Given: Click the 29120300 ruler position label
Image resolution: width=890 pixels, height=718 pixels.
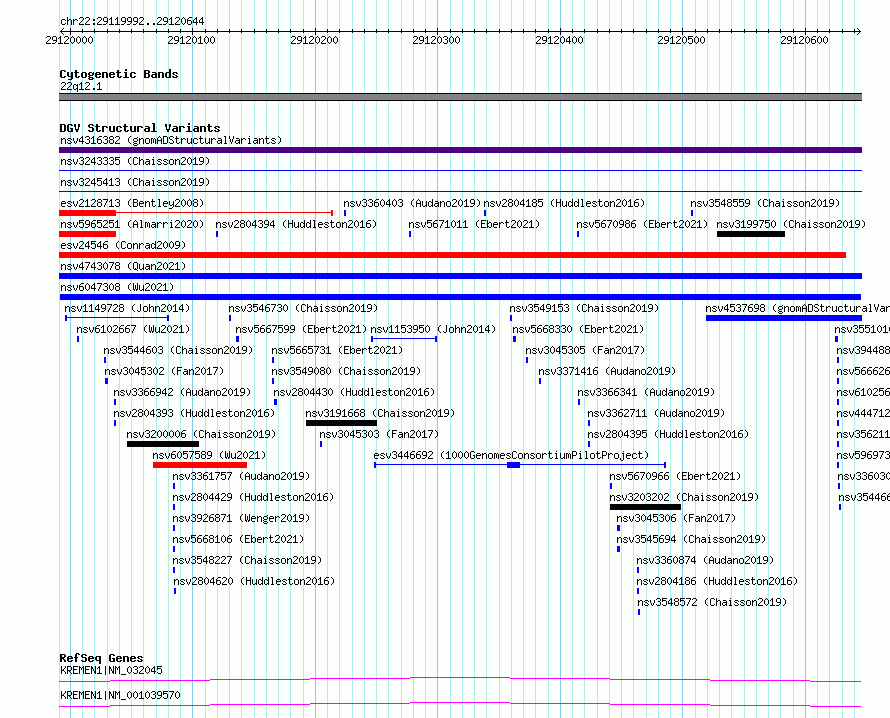Looking at the screenshot, I should [x=436, y=40].
